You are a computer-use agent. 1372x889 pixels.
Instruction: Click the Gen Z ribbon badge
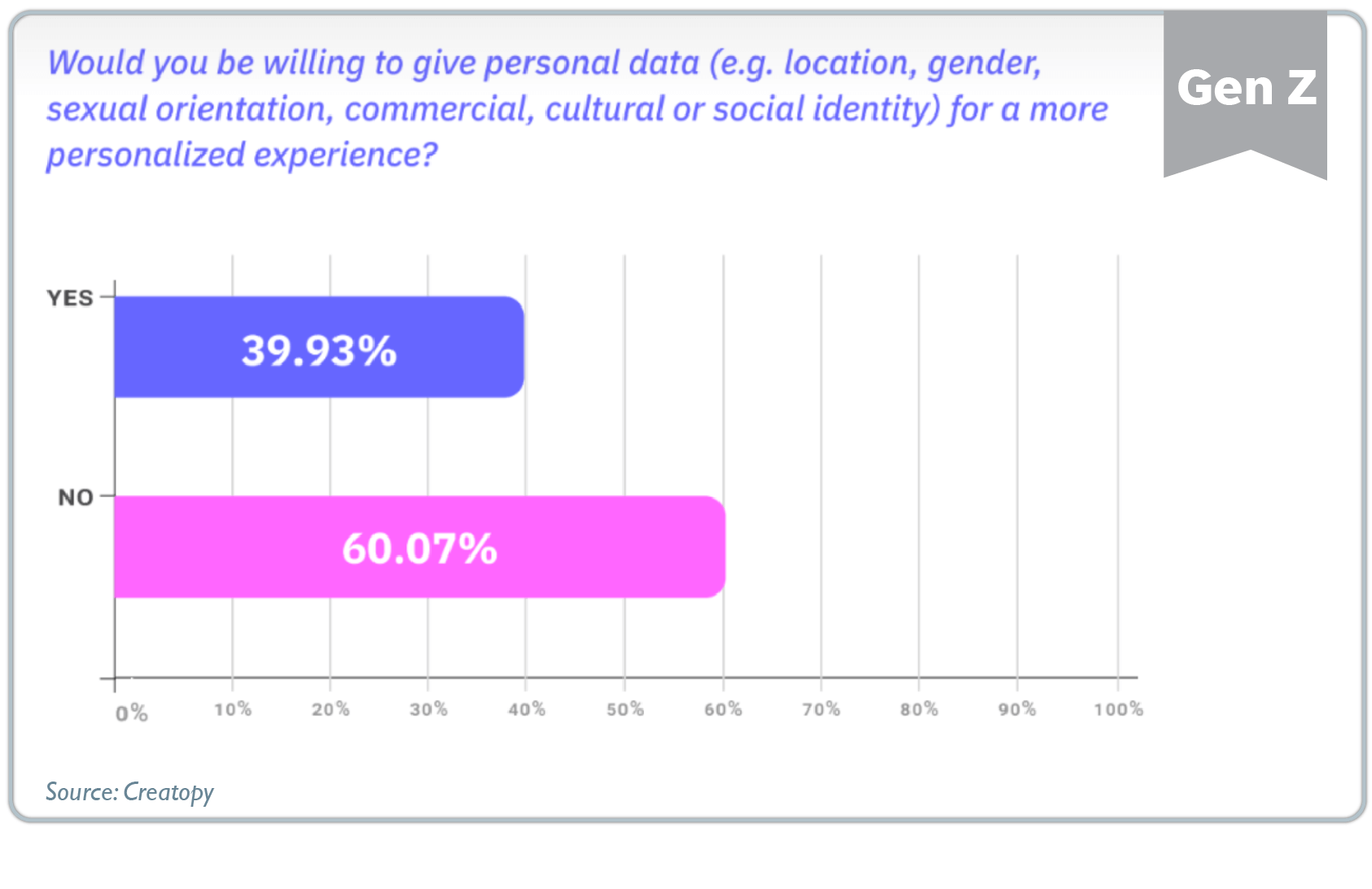tap(1245, 88)
